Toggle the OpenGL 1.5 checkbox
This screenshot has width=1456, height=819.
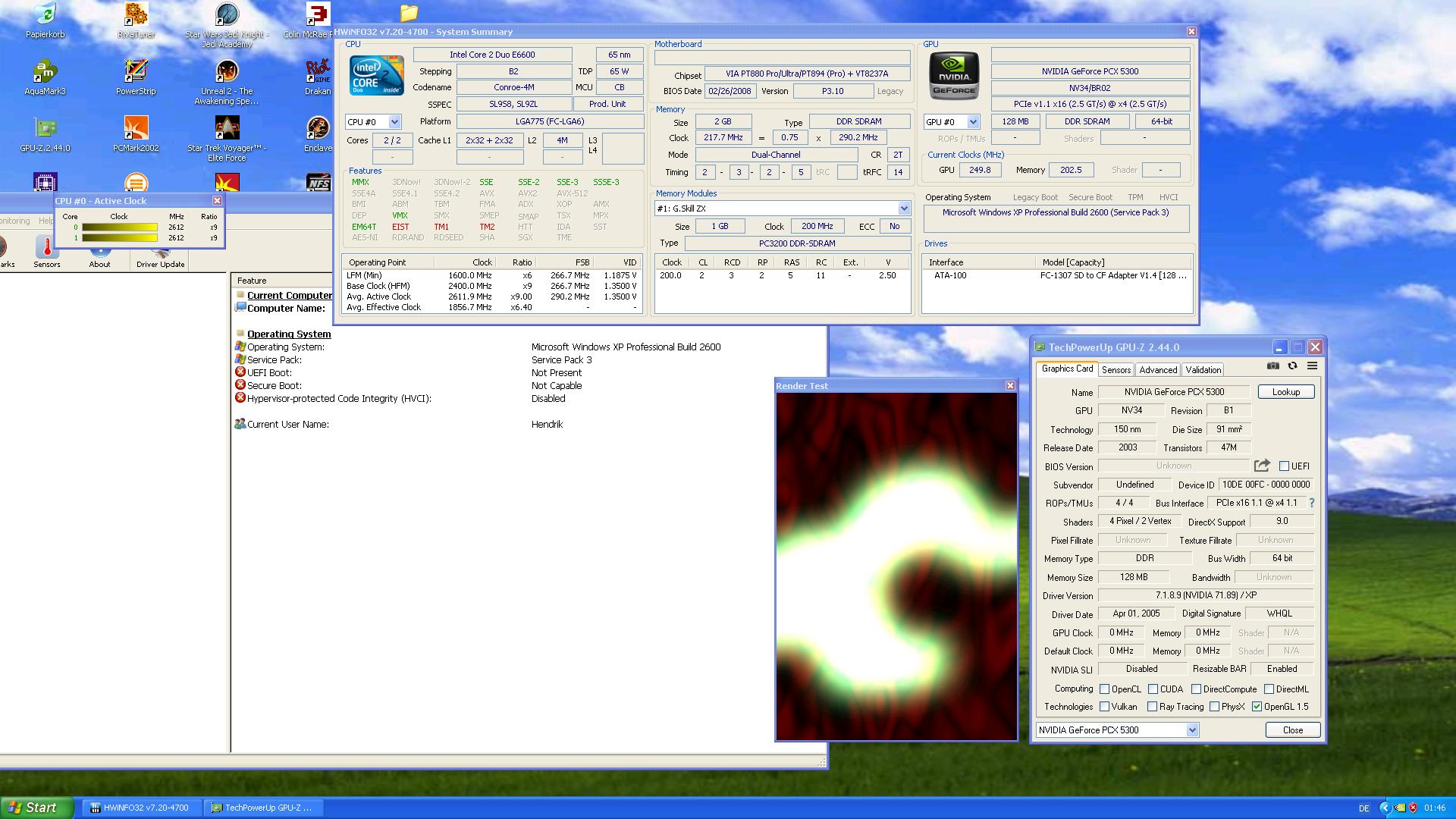click(x=1257, y=707)
